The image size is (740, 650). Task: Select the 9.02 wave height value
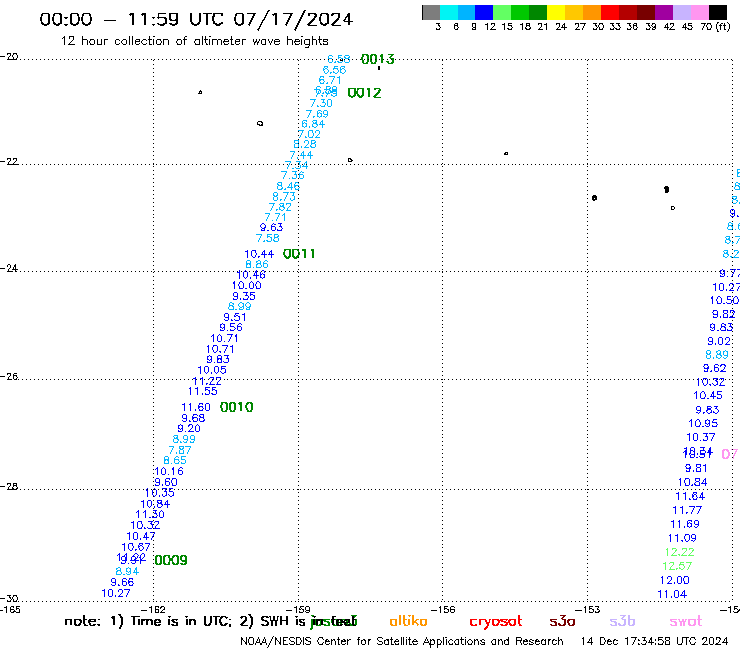(x=719, y=341)
